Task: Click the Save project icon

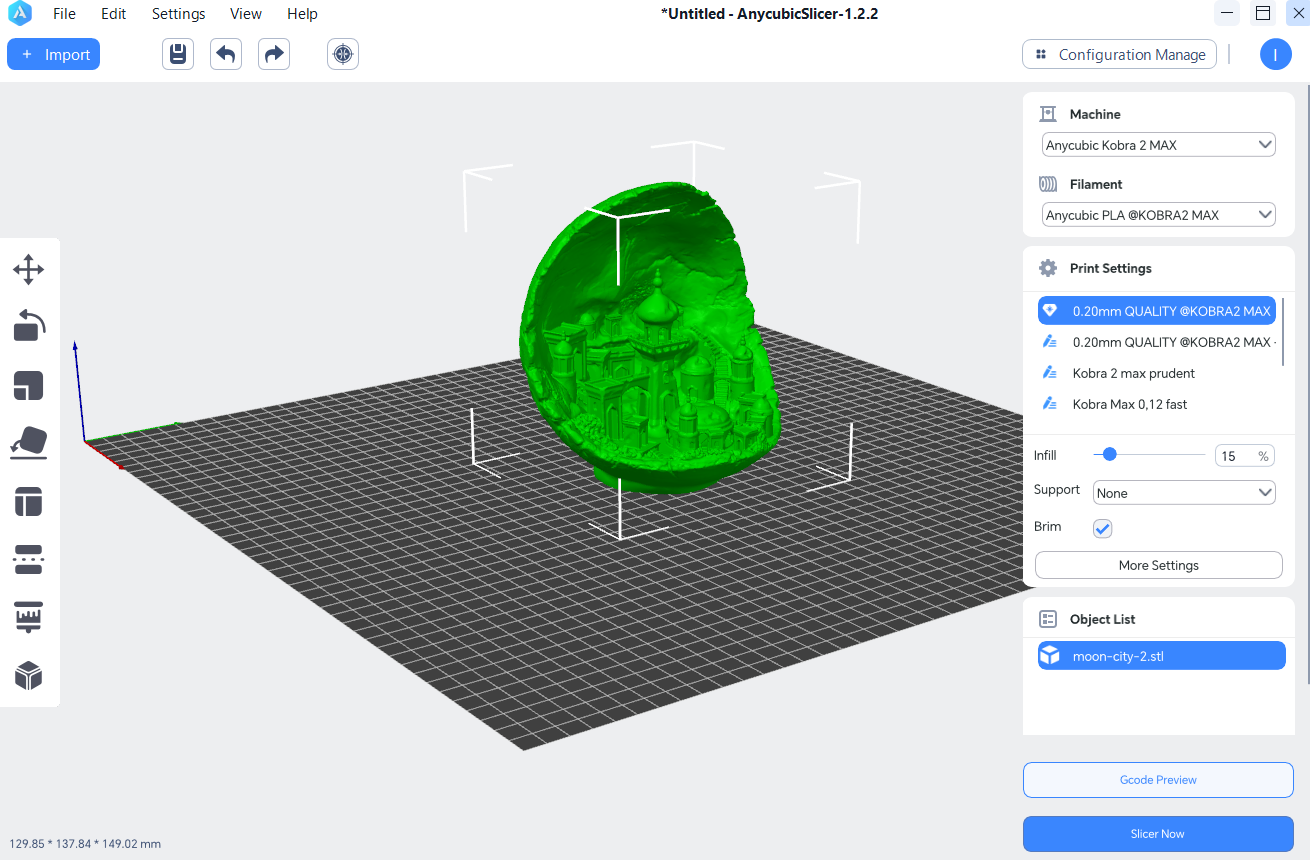Action: 178,54
